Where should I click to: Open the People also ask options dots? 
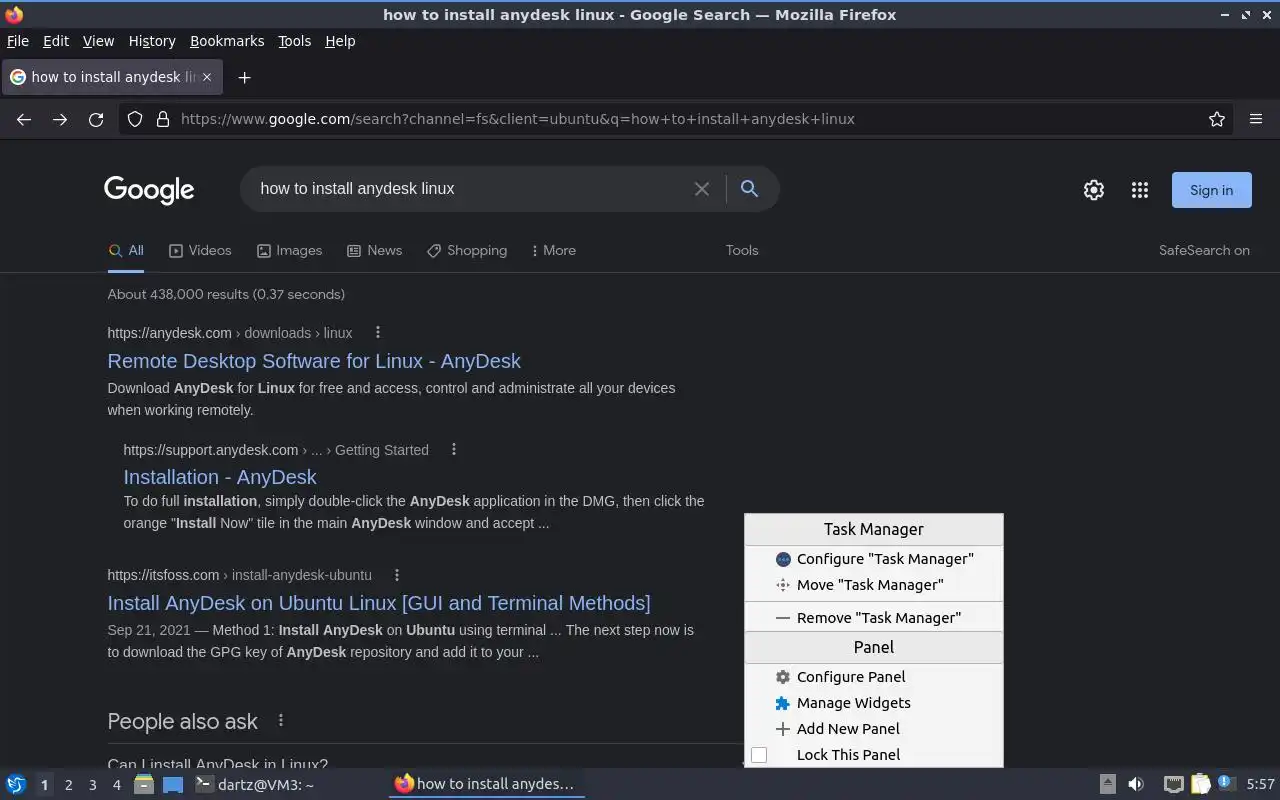[x=281, y=720]
